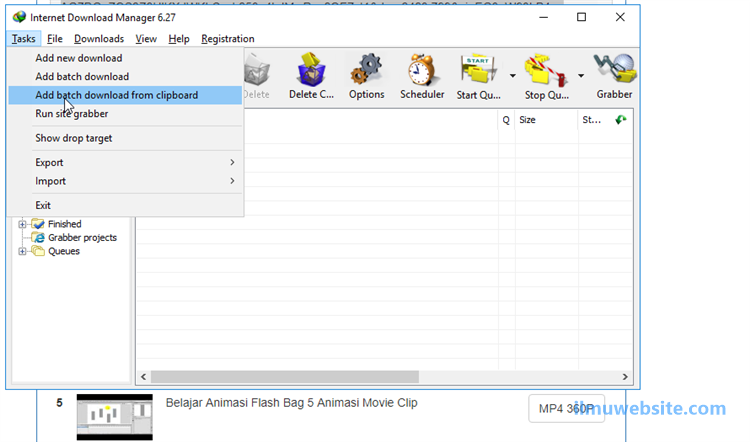Sort by the Q column header
This screenshot has width=750, height=442.
click(506, 120)
